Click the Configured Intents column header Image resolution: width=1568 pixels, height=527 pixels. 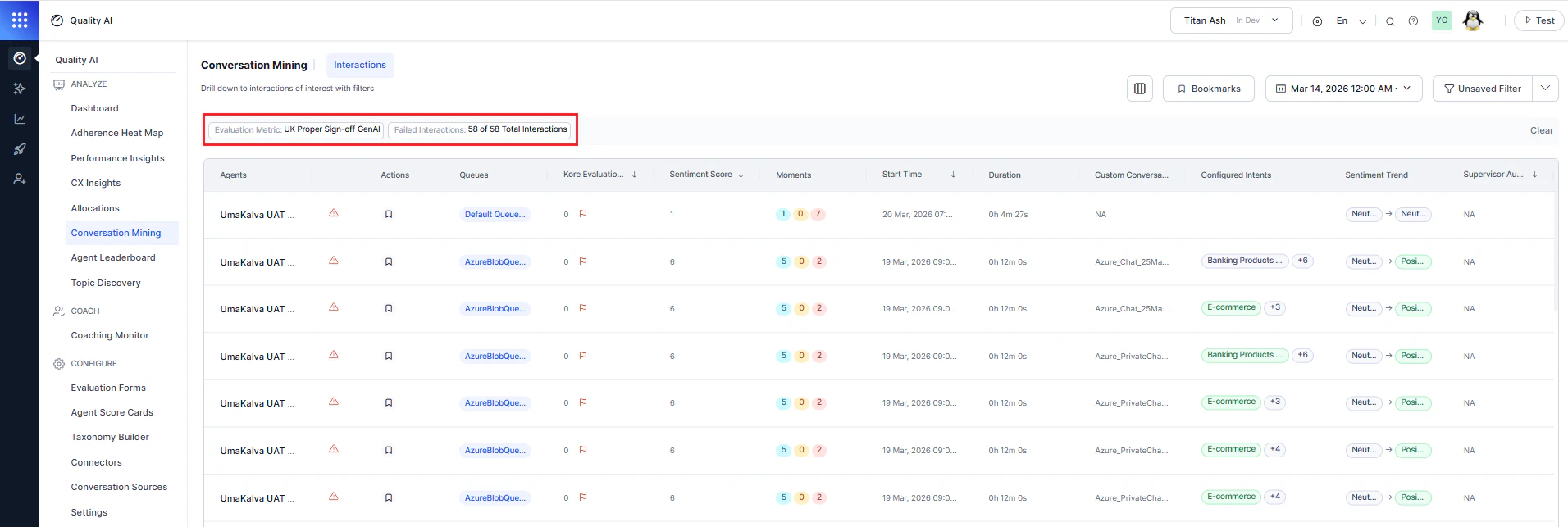pos(1236,175)
